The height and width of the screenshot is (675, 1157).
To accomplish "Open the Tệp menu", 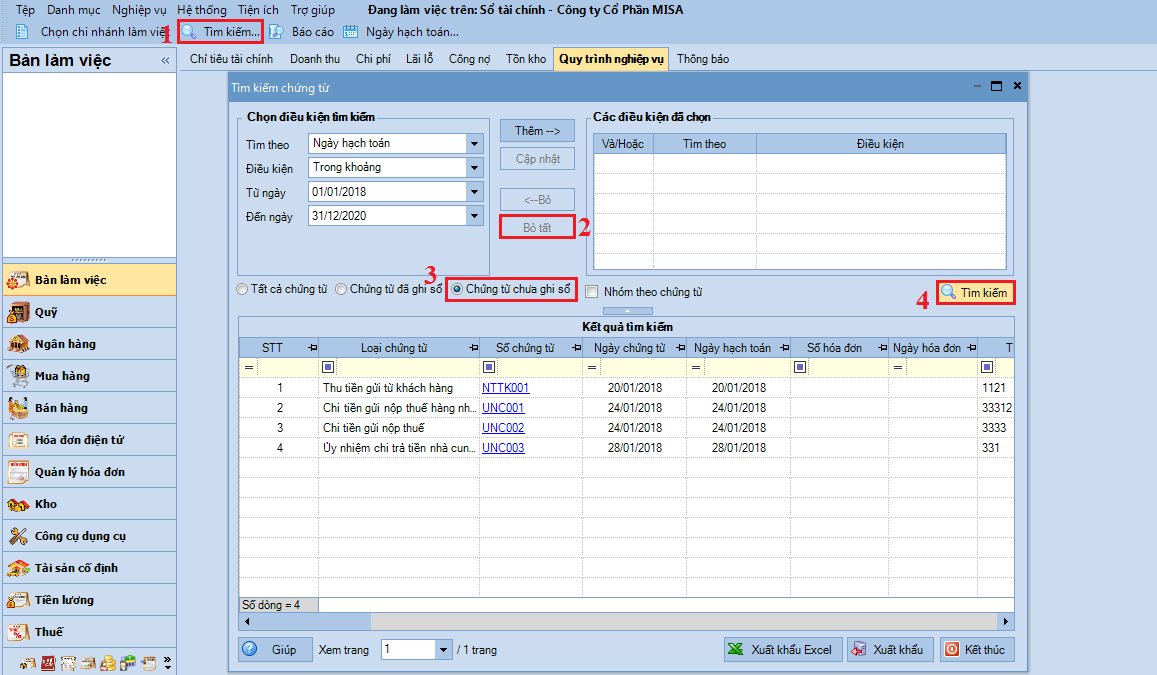I will pyautogui.click(x=25, y=10).
